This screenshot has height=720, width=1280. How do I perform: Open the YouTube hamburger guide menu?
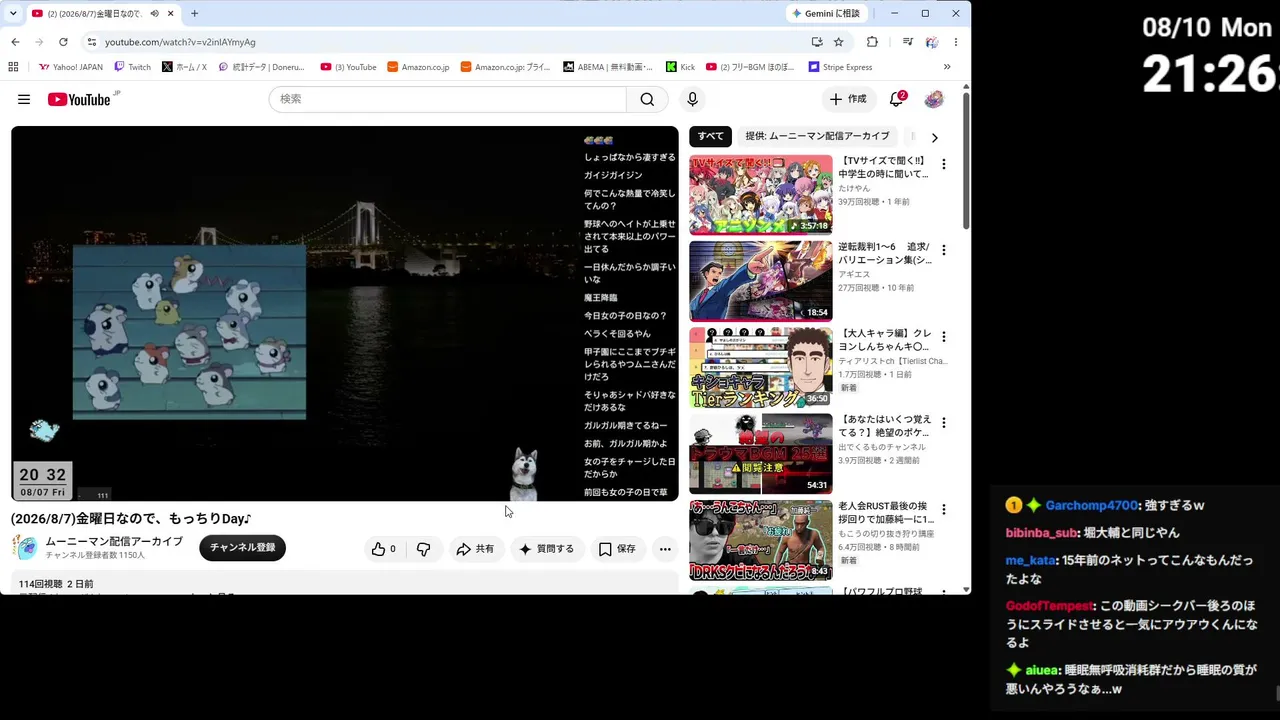[24, 99]
